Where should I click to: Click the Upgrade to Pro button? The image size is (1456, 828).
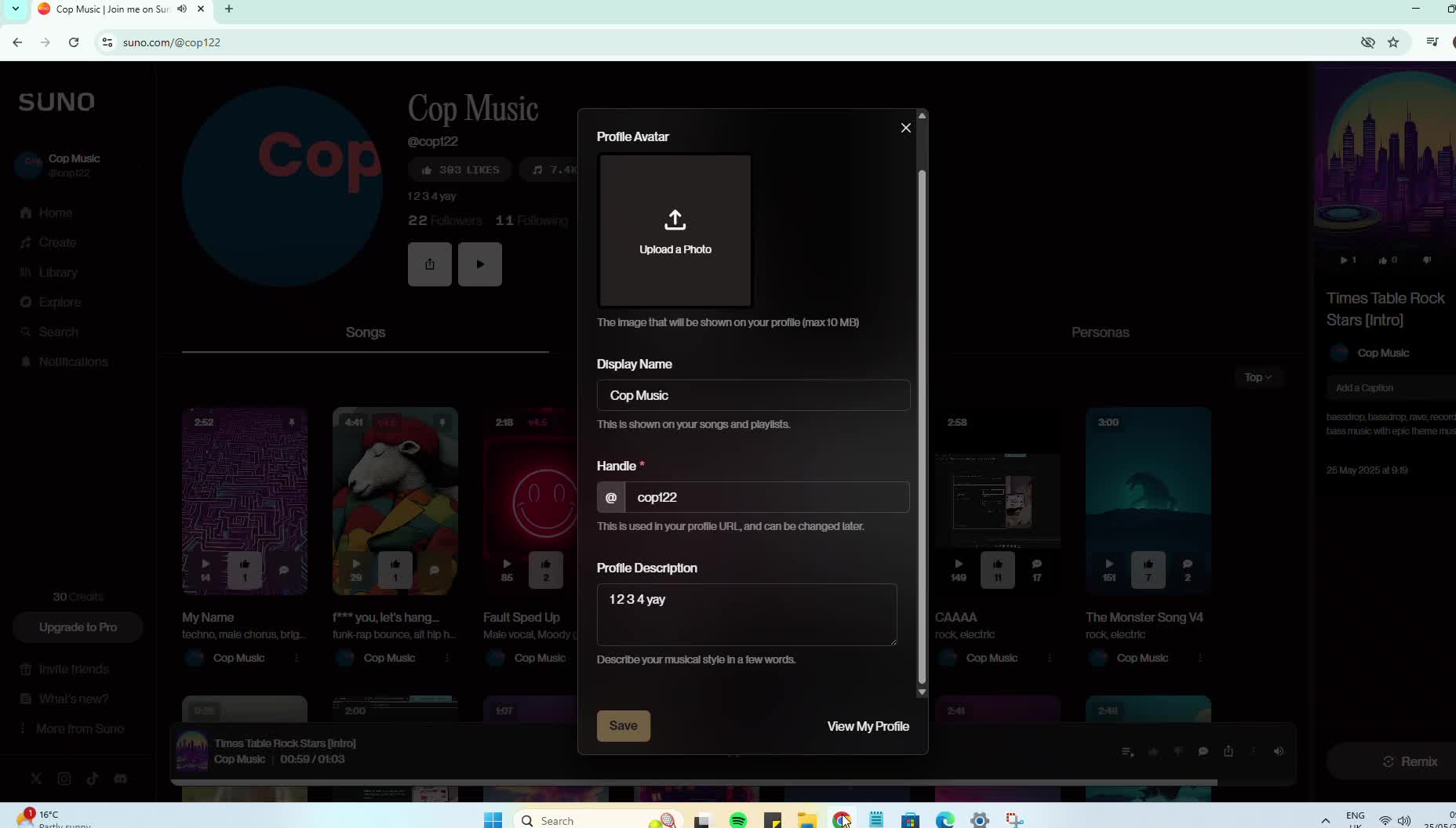78,627
